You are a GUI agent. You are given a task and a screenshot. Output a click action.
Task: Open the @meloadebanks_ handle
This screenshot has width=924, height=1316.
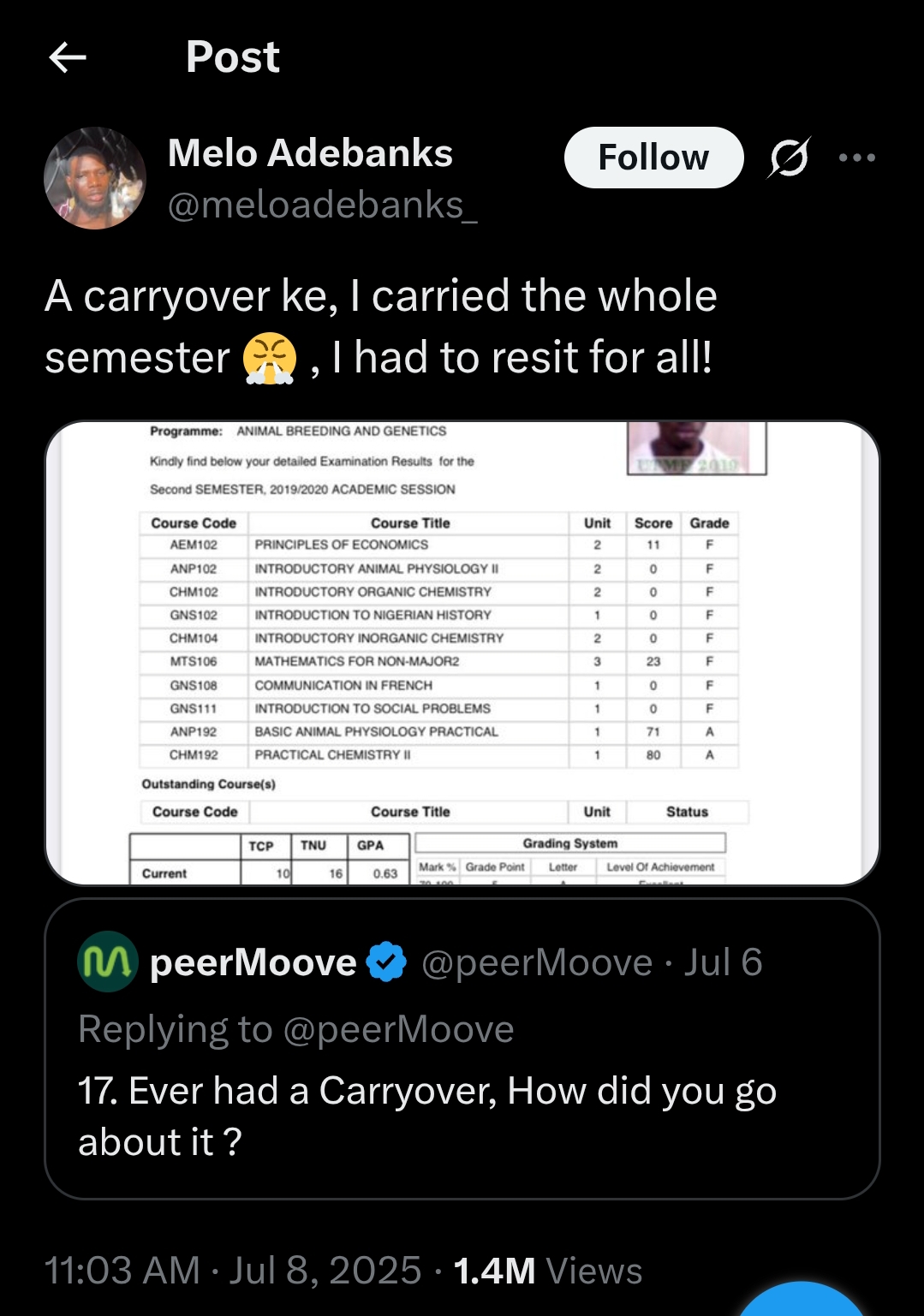click(x=322, y=205)
